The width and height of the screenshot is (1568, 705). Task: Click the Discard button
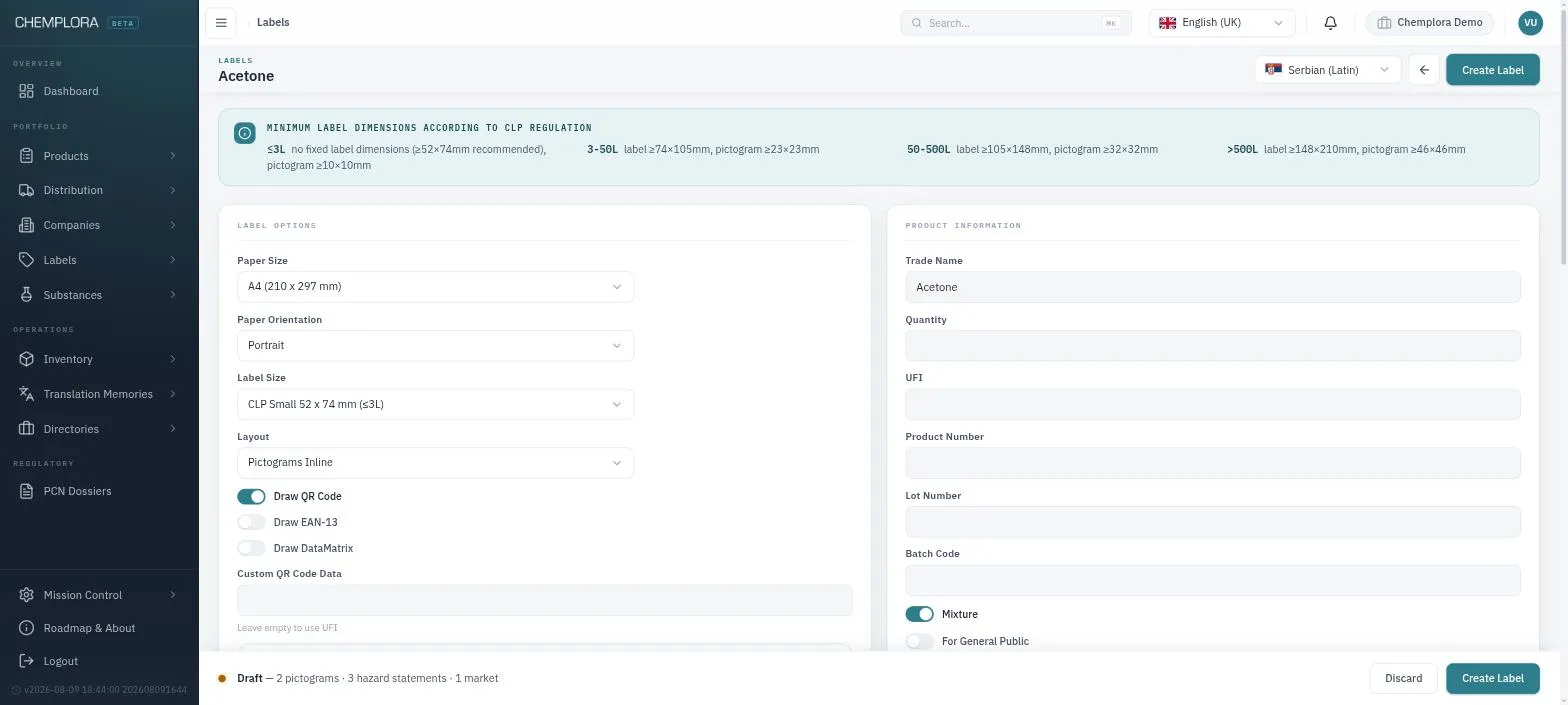pos(1403,678)
